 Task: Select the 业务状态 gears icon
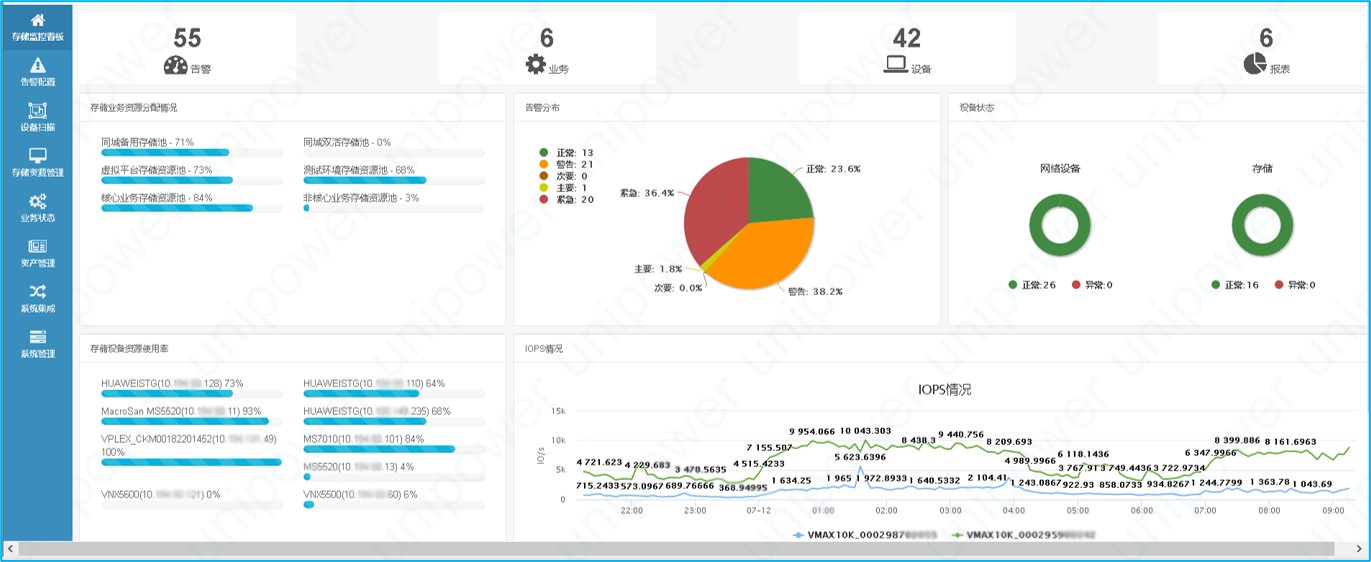(37, 208)
